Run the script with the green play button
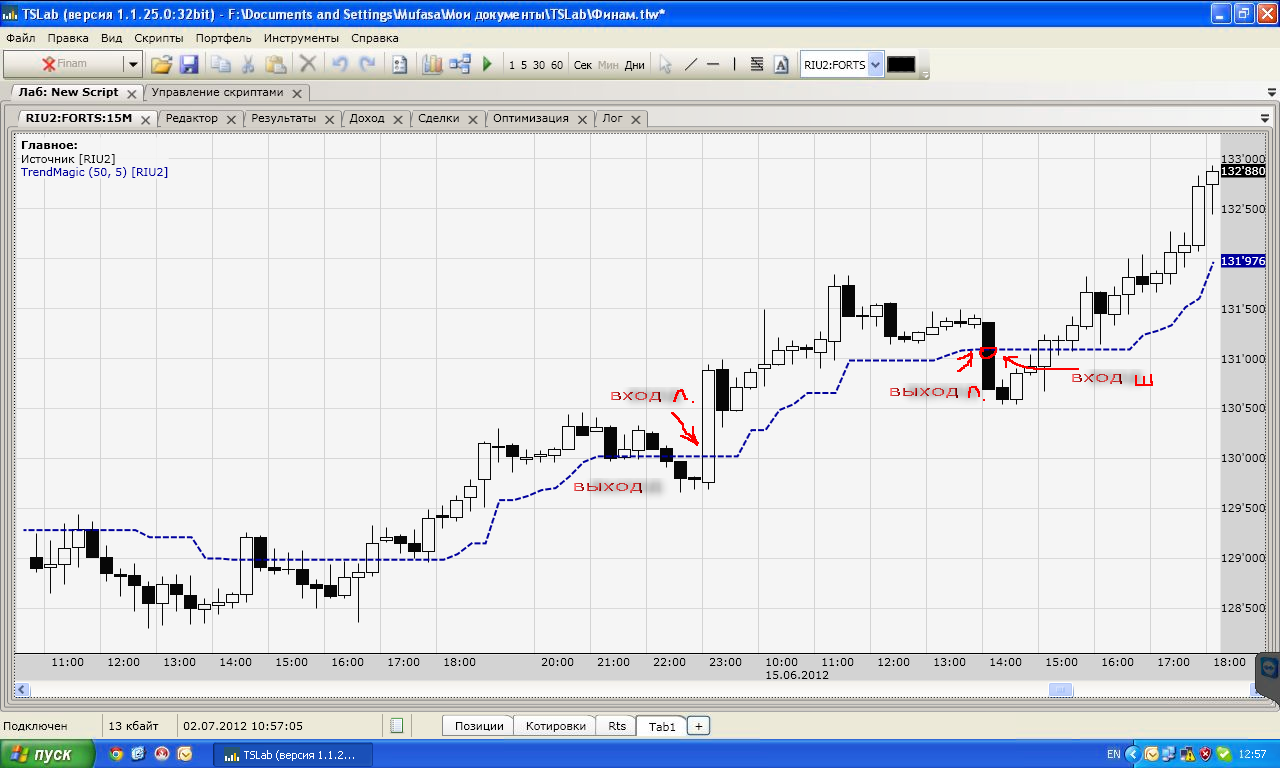 coord(488,65)
